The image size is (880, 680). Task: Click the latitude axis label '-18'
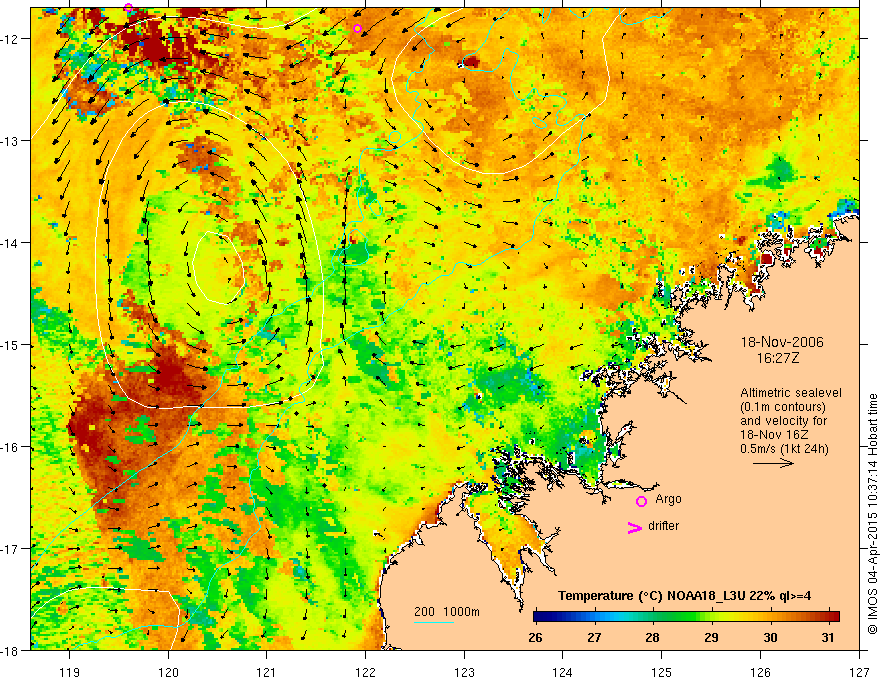coord(11,651)
